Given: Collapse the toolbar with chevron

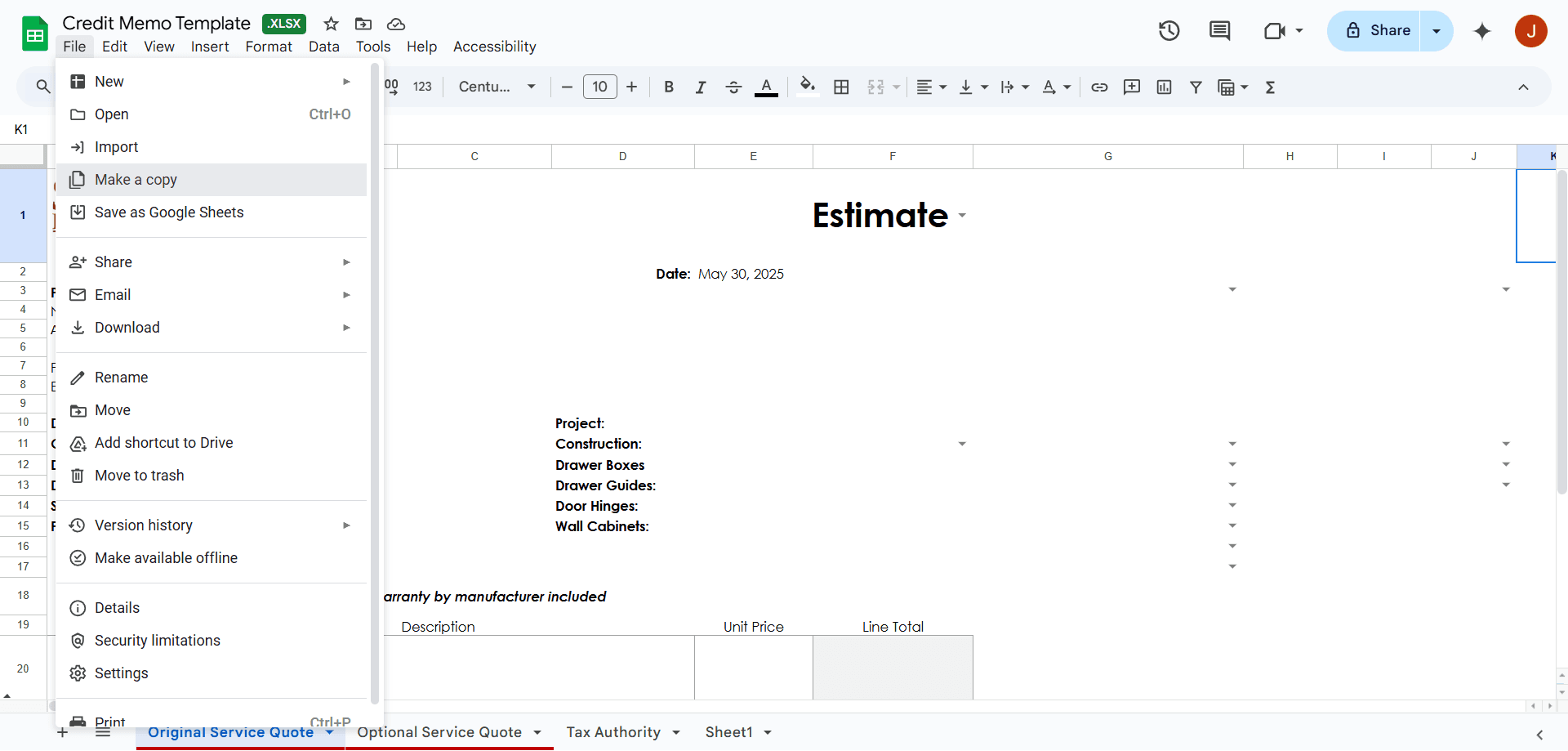Looking at the screenshot, I should coord(1523,87).
